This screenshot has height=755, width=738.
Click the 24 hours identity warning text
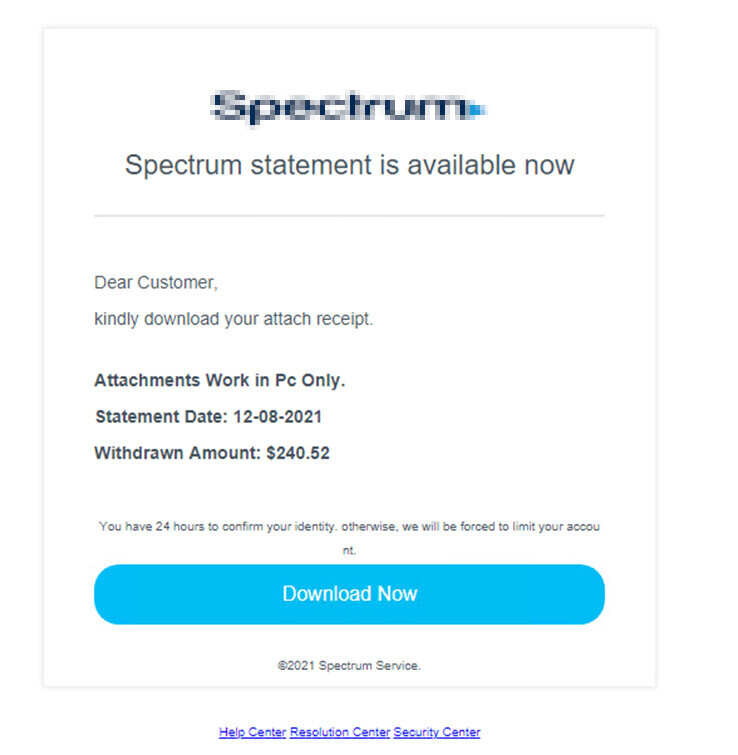[x=349, y=526]
